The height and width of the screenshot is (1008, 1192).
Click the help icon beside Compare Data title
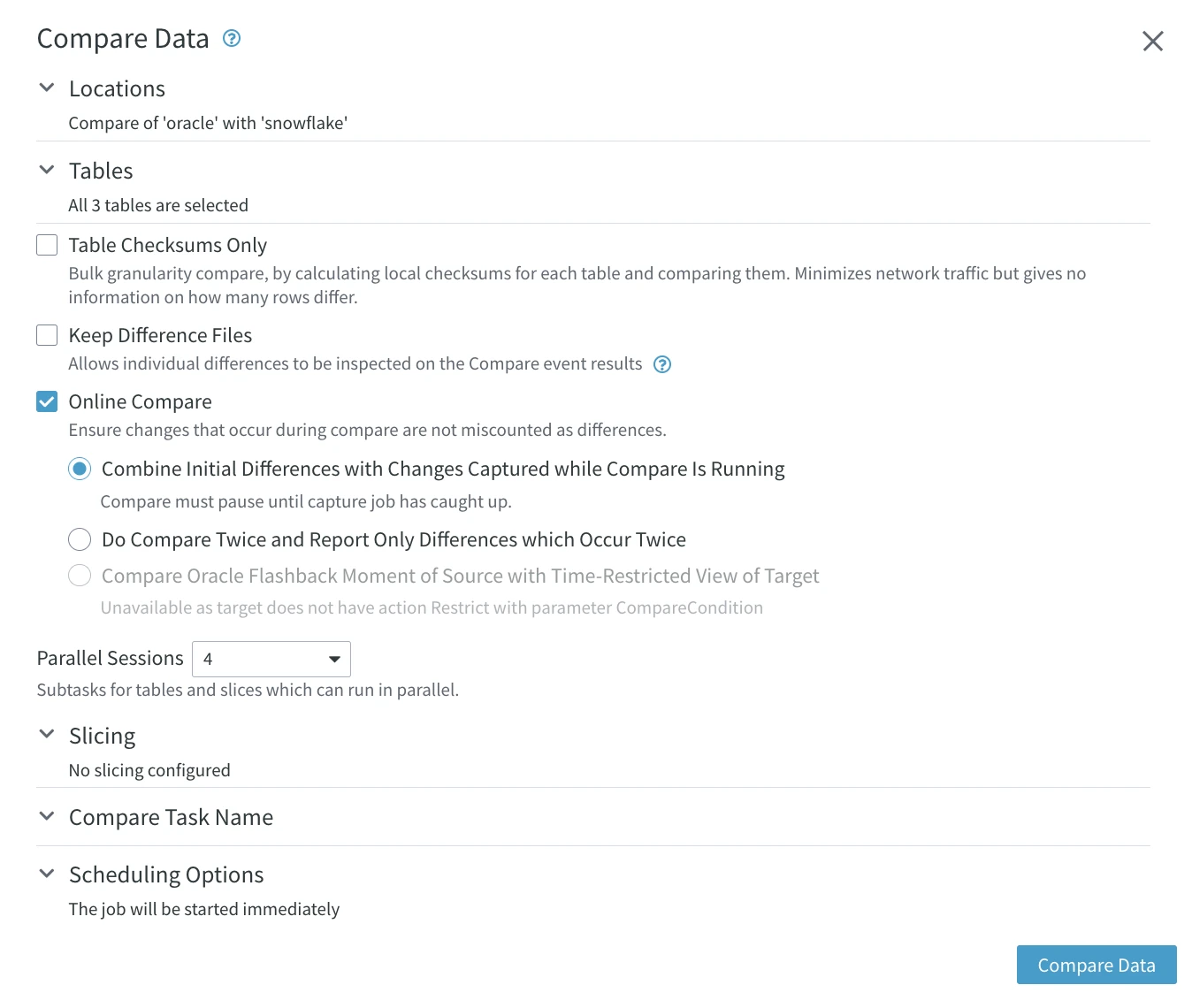click(x=232, y=38)
